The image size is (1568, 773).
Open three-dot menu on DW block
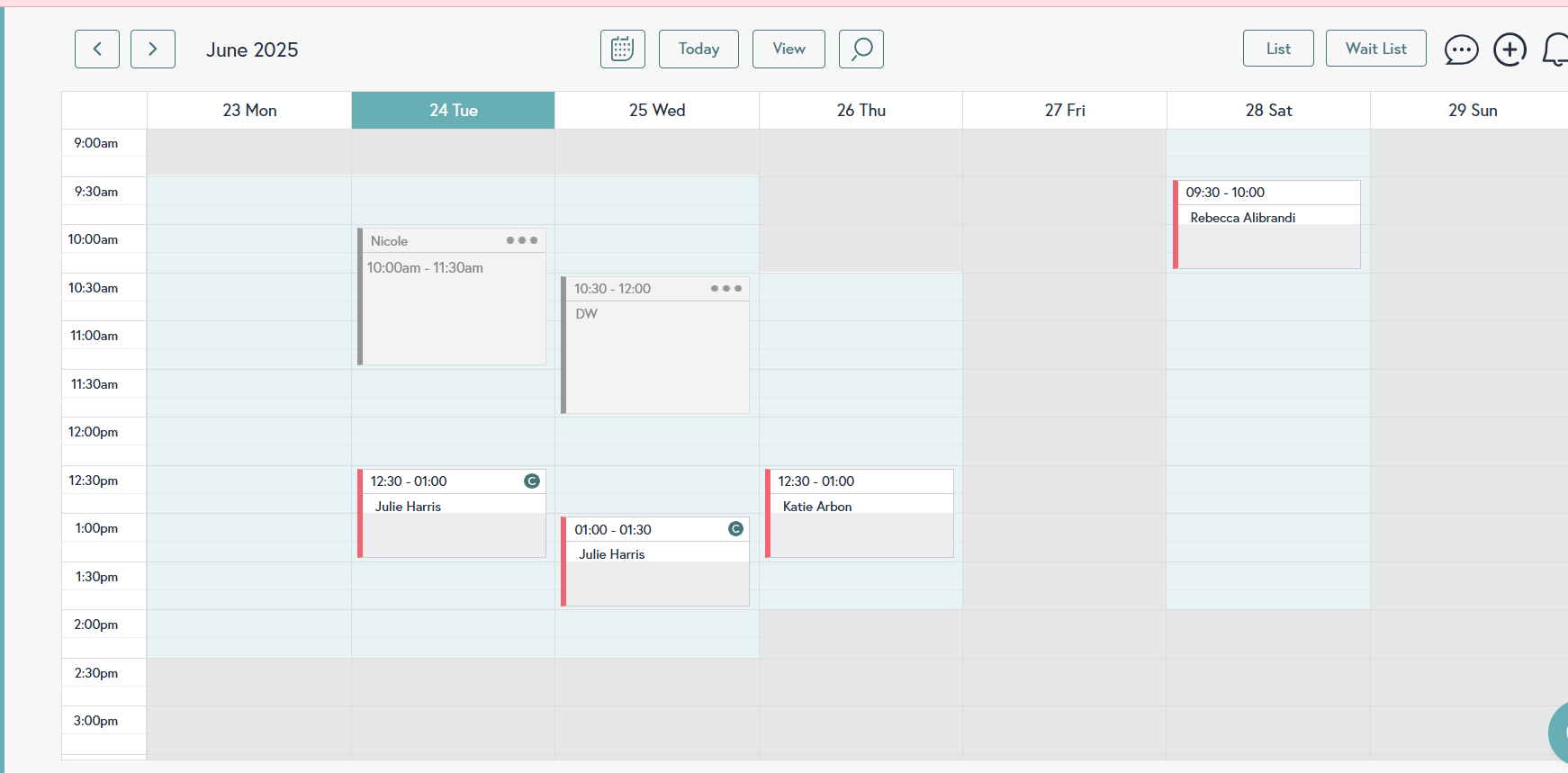(726, 289)
